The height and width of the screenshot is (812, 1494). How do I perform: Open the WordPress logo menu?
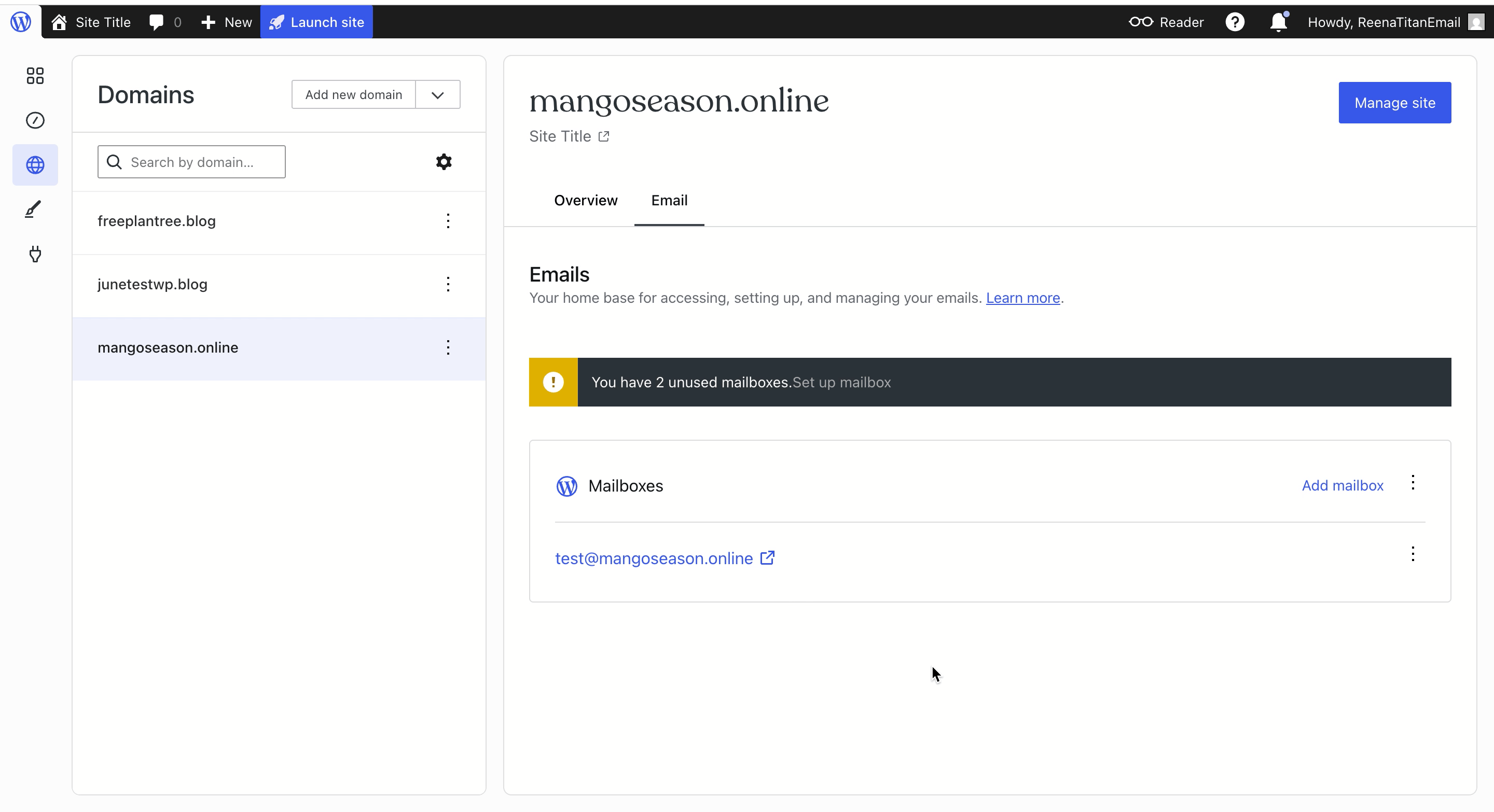click(x=21, y=22)
